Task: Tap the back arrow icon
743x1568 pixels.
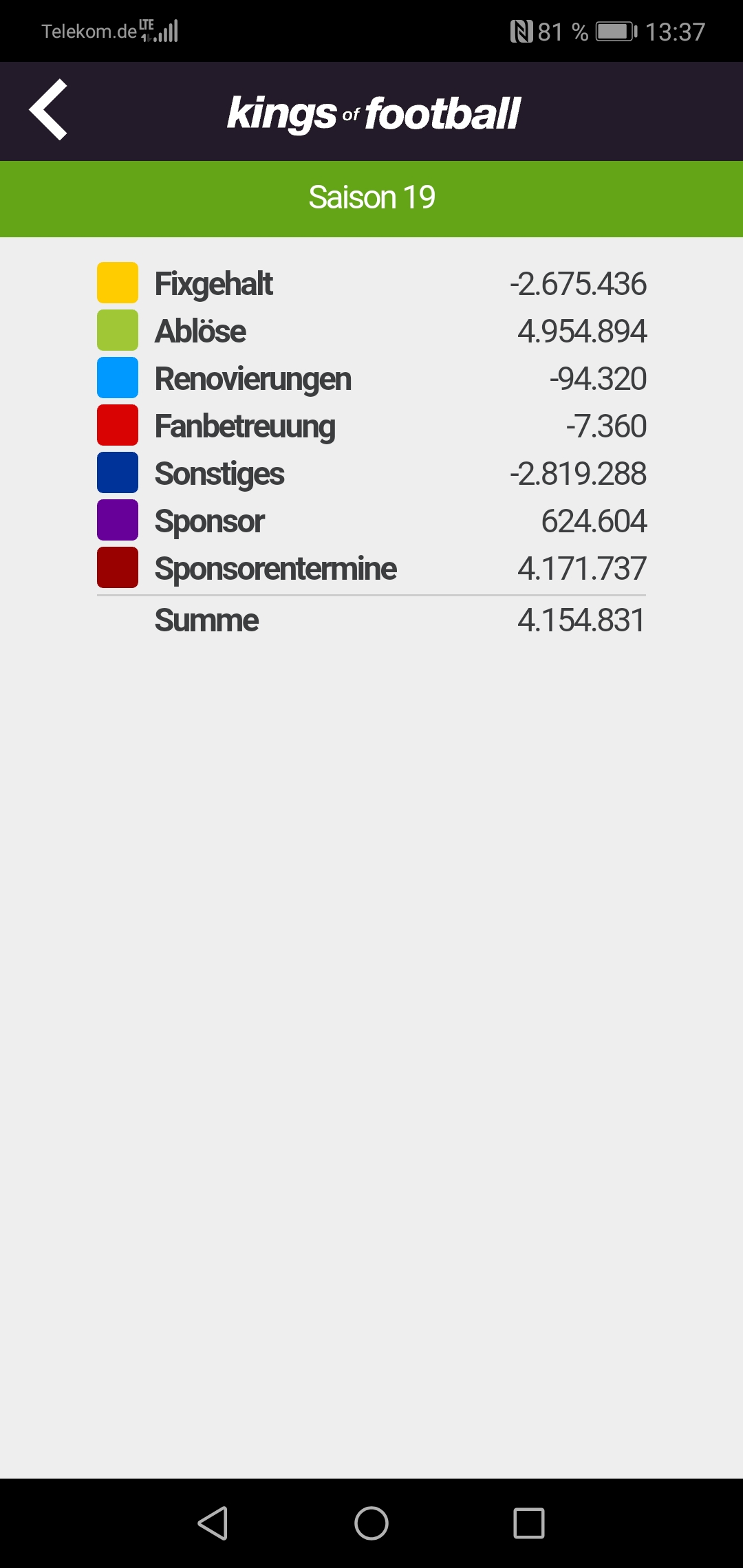Action: (x=48, y=110)
